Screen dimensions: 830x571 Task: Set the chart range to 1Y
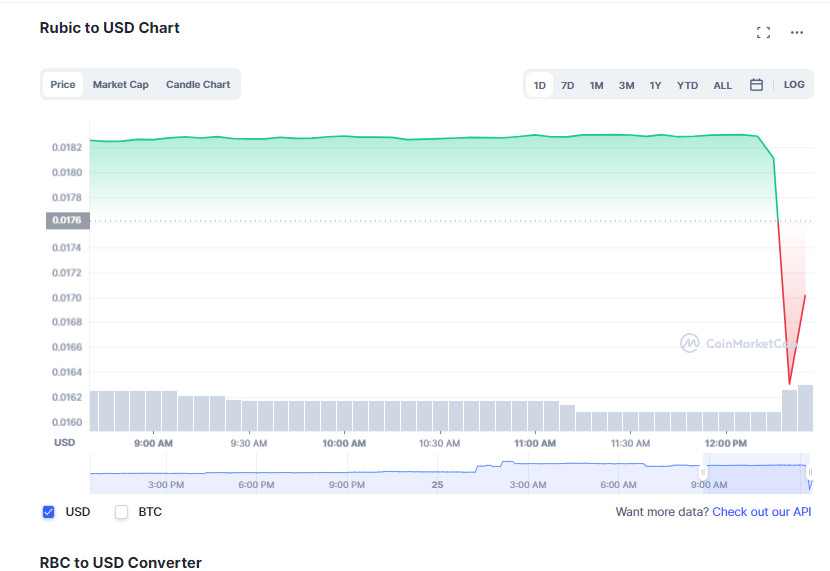[x=655, y=85]
